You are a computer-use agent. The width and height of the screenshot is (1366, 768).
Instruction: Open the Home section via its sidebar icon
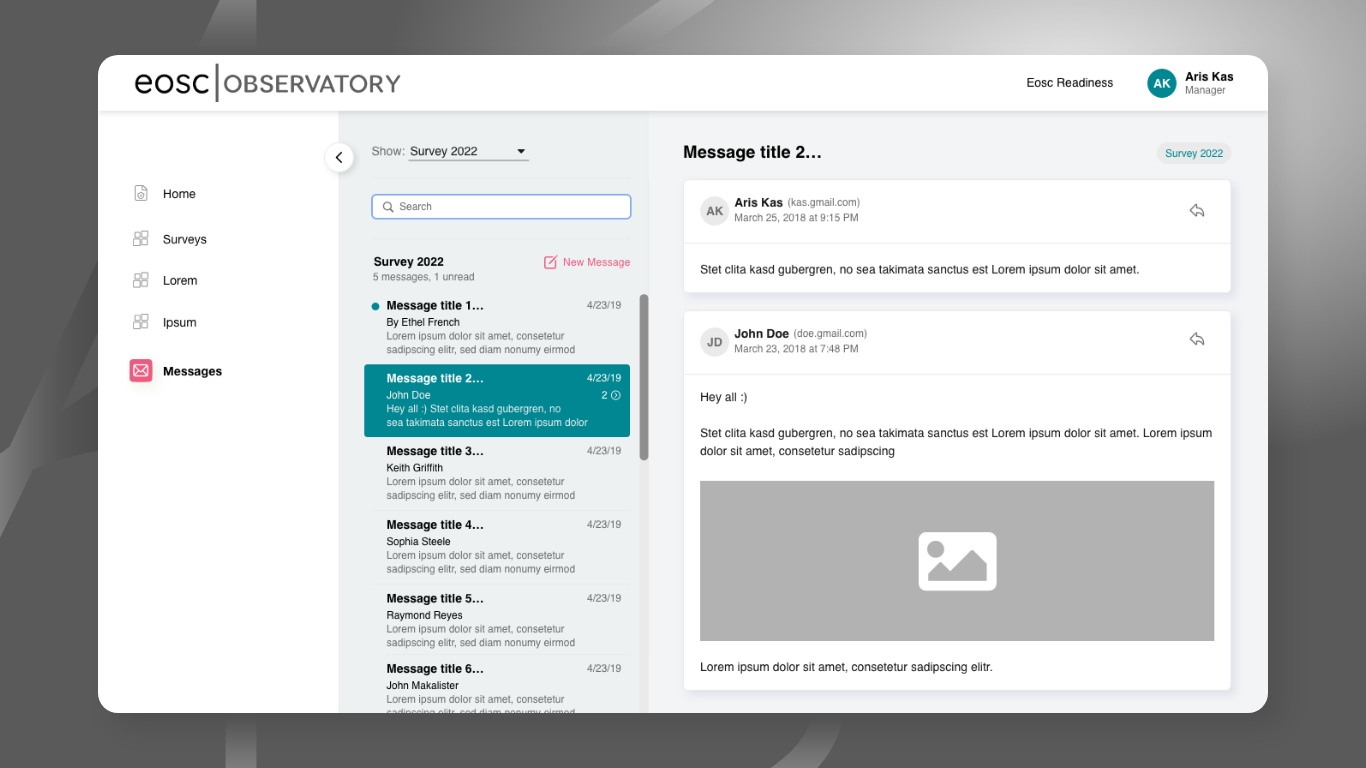pos(141,193)
